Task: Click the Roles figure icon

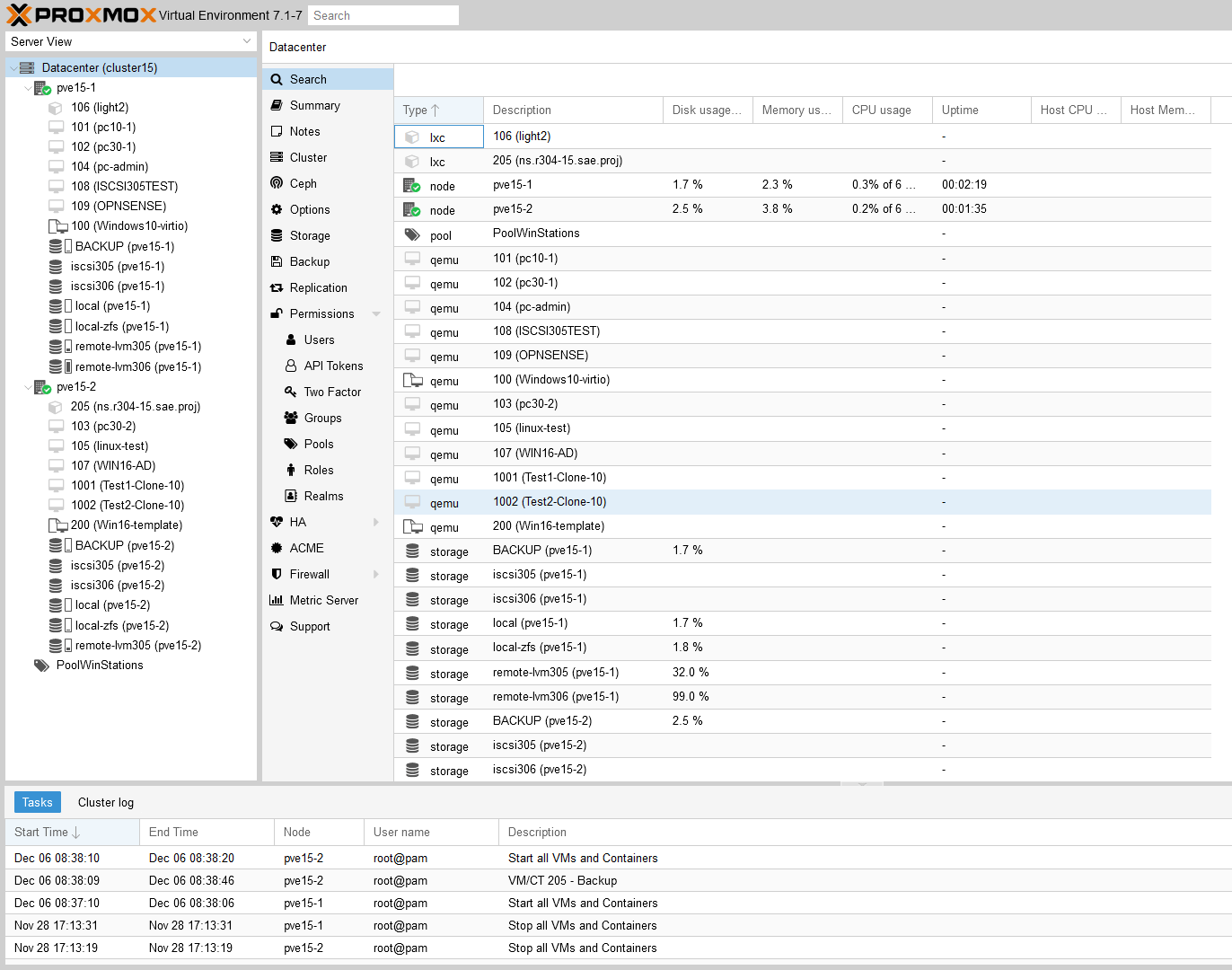Action: tap(291, 470)
